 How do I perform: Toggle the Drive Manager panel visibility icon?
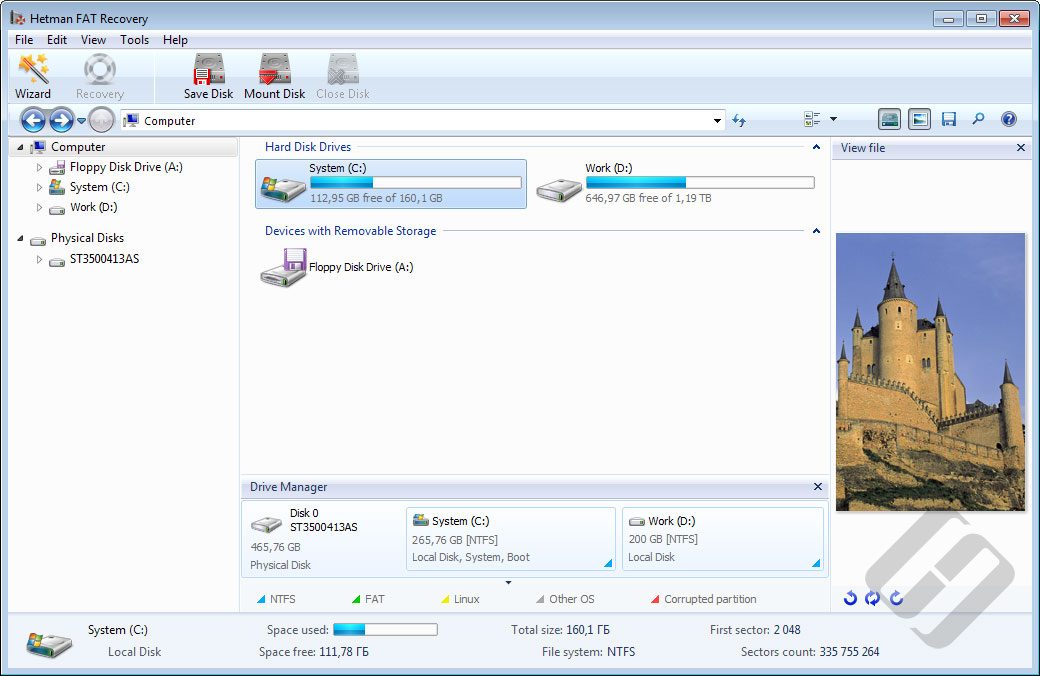click(889, 119)
